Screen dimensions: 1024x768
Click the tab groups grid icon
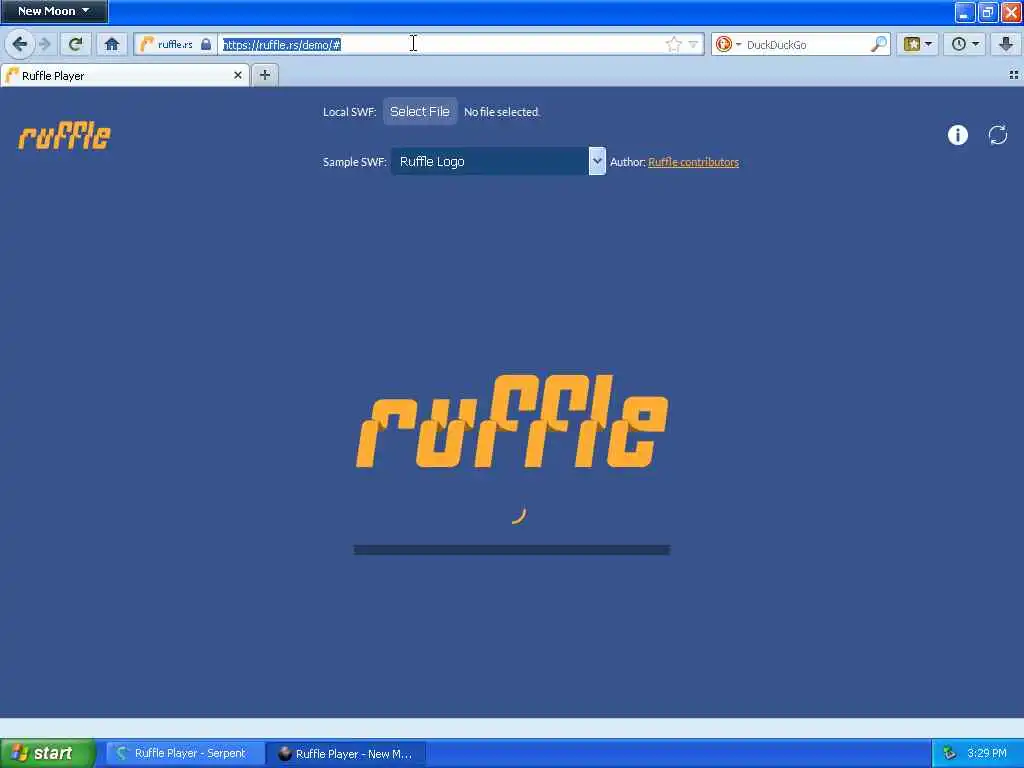click(x=1014, y=75)
